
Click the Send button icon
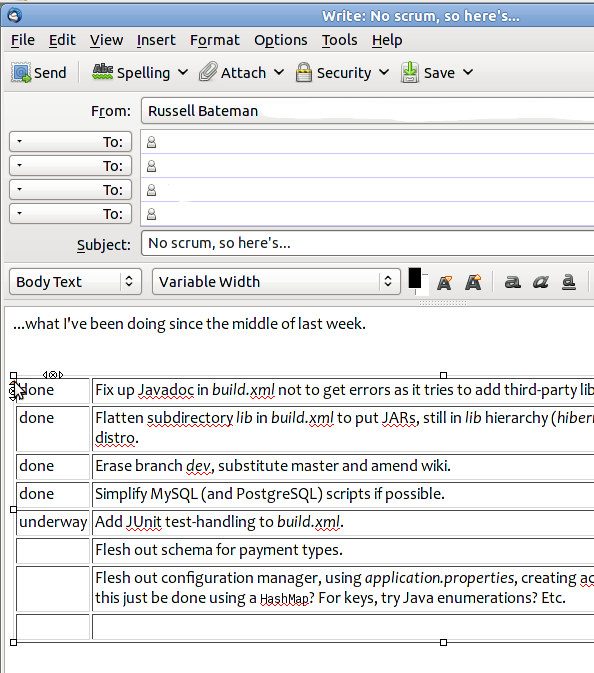pos(21,73)
